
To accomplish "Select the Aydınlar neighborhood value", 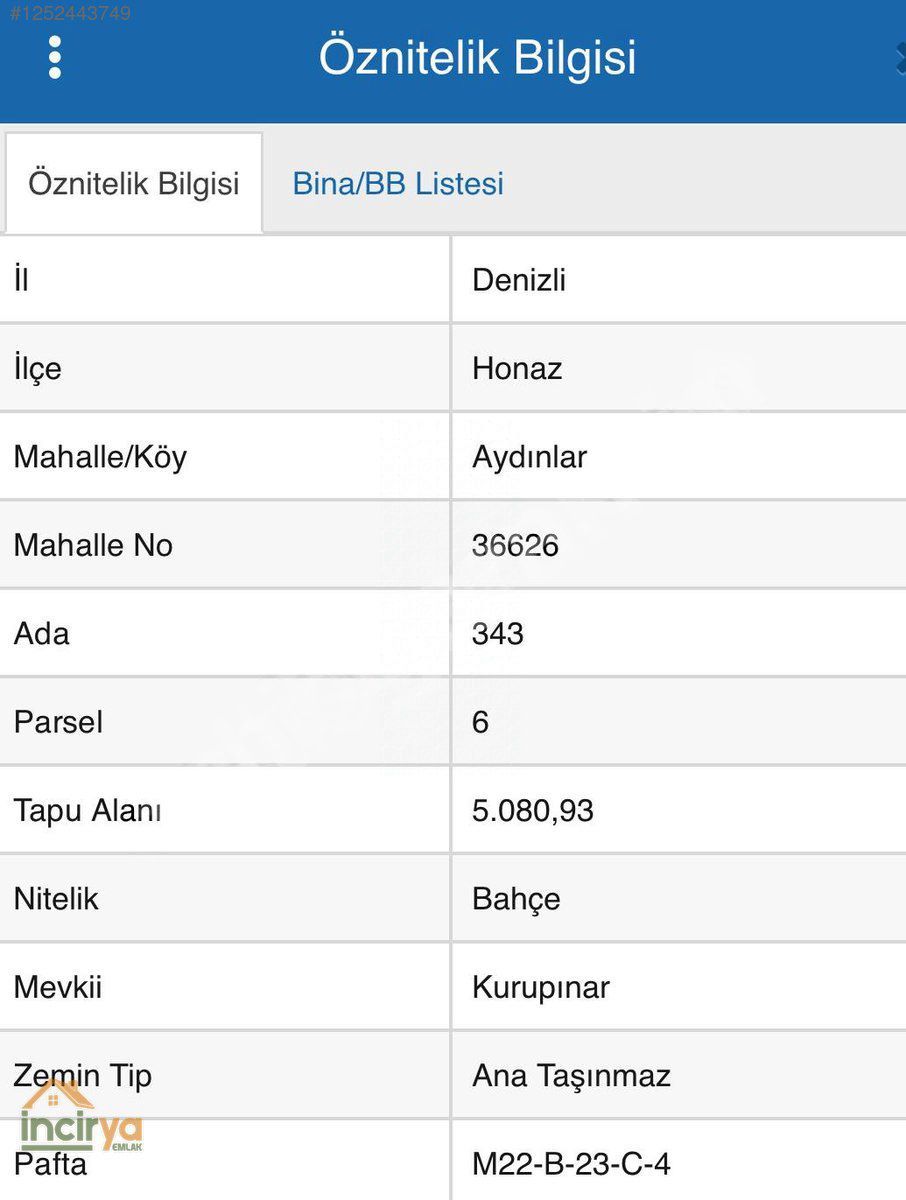I will point(529,457).
